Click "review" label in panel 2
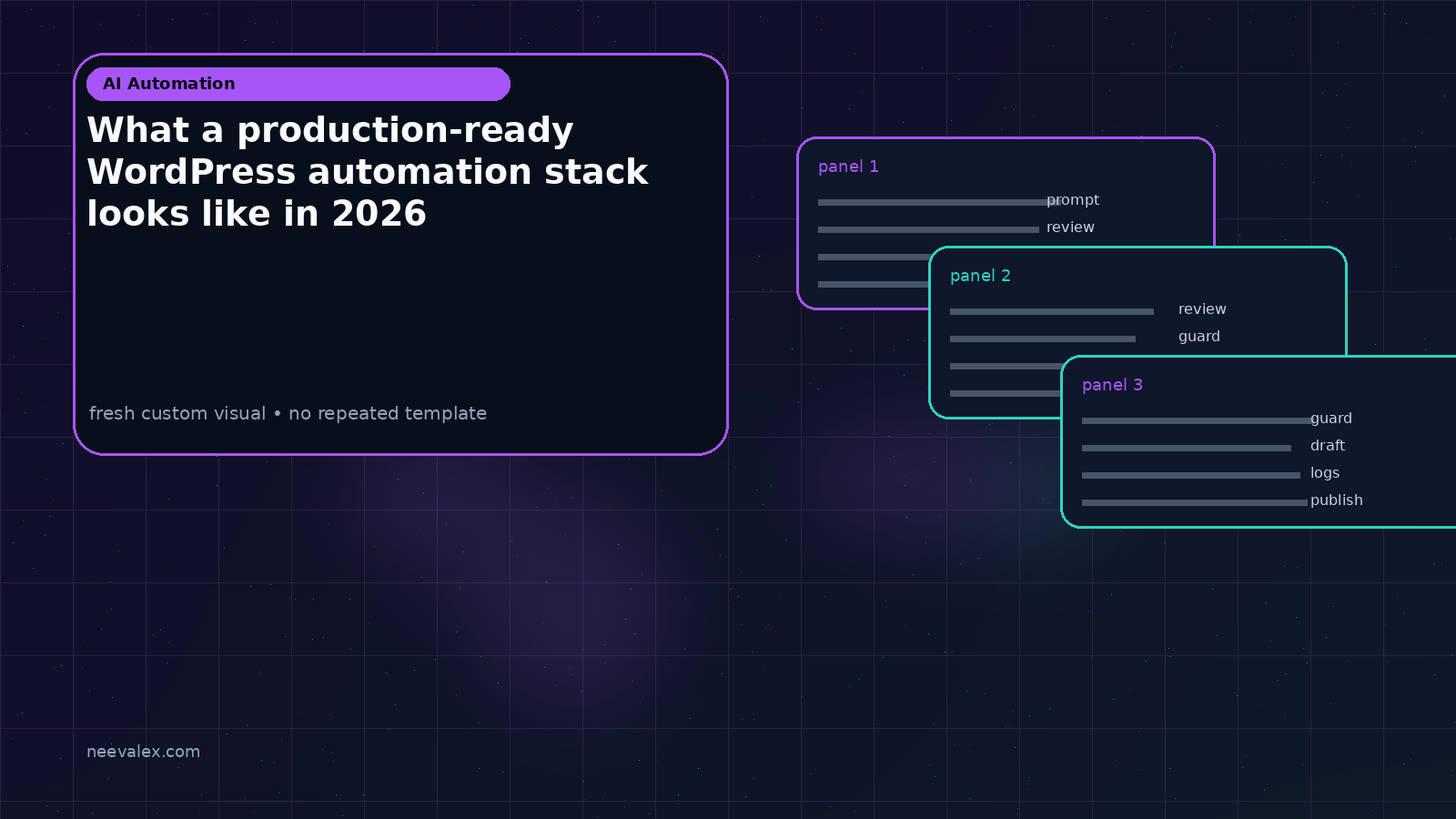Screen dimensions: 1456x819 (x=1202, y=309)
